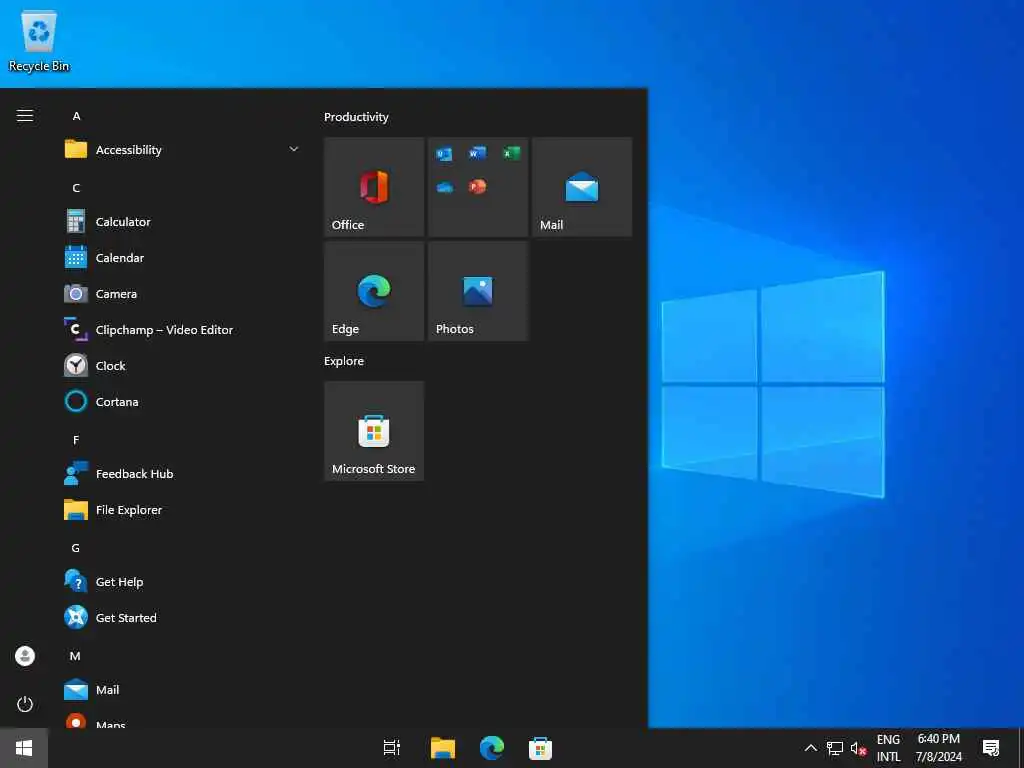1024x768 pixels.
Task: Click the muted volume tray icon
Action: (x=858, y=748)
